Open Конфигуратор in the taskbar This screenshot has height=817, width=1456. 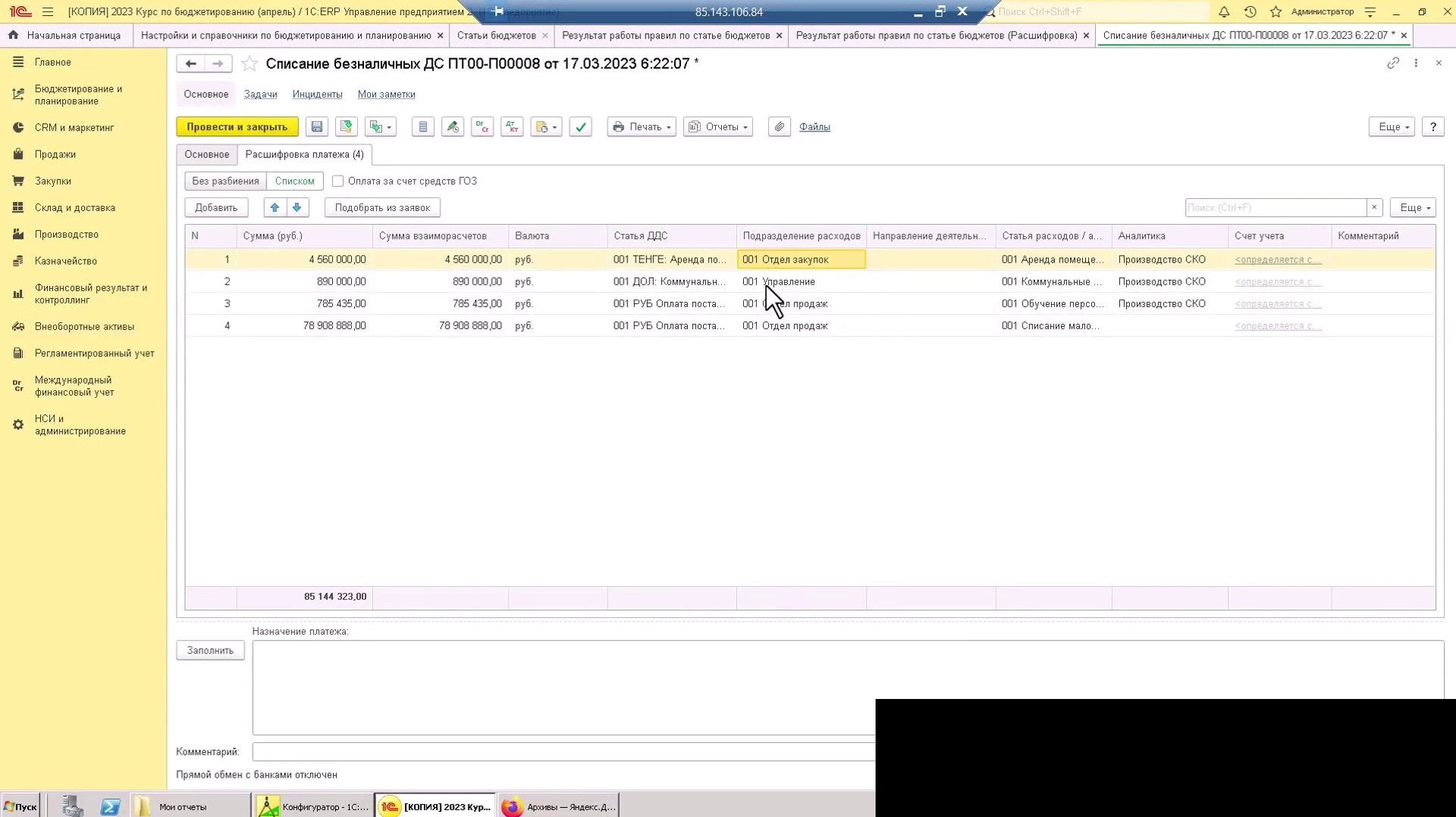[313, 806]
